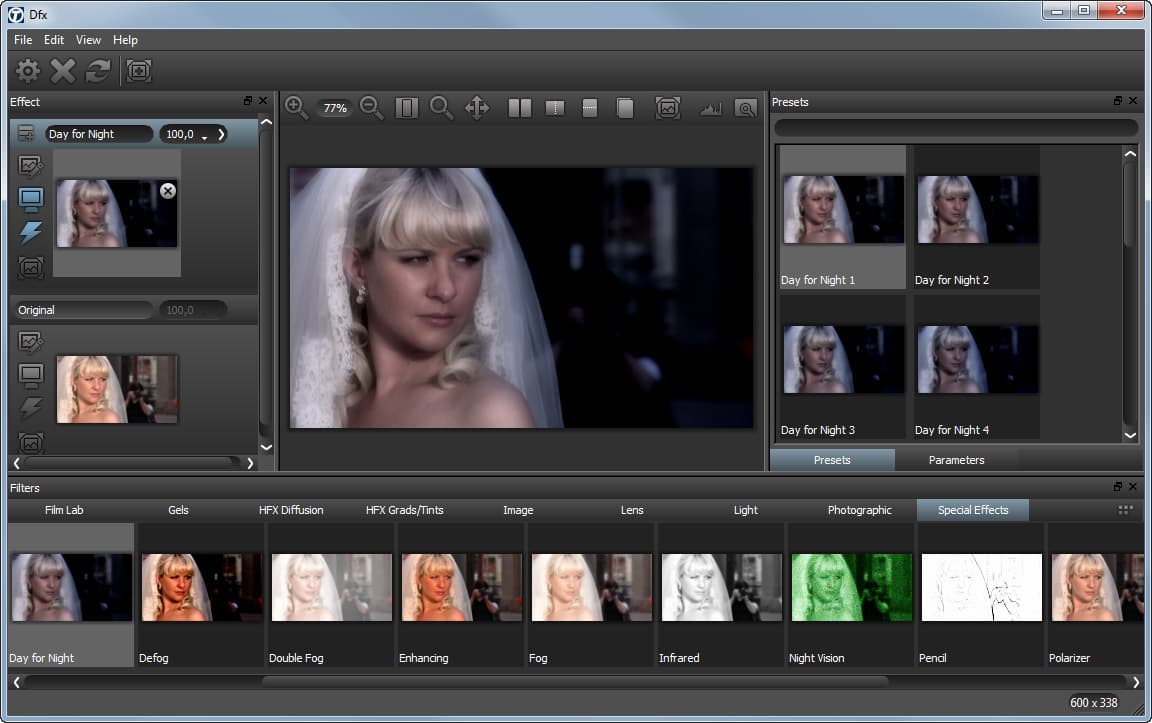
Task: Open the HFX Diffusion filter category
Action: tap(291, 510)
